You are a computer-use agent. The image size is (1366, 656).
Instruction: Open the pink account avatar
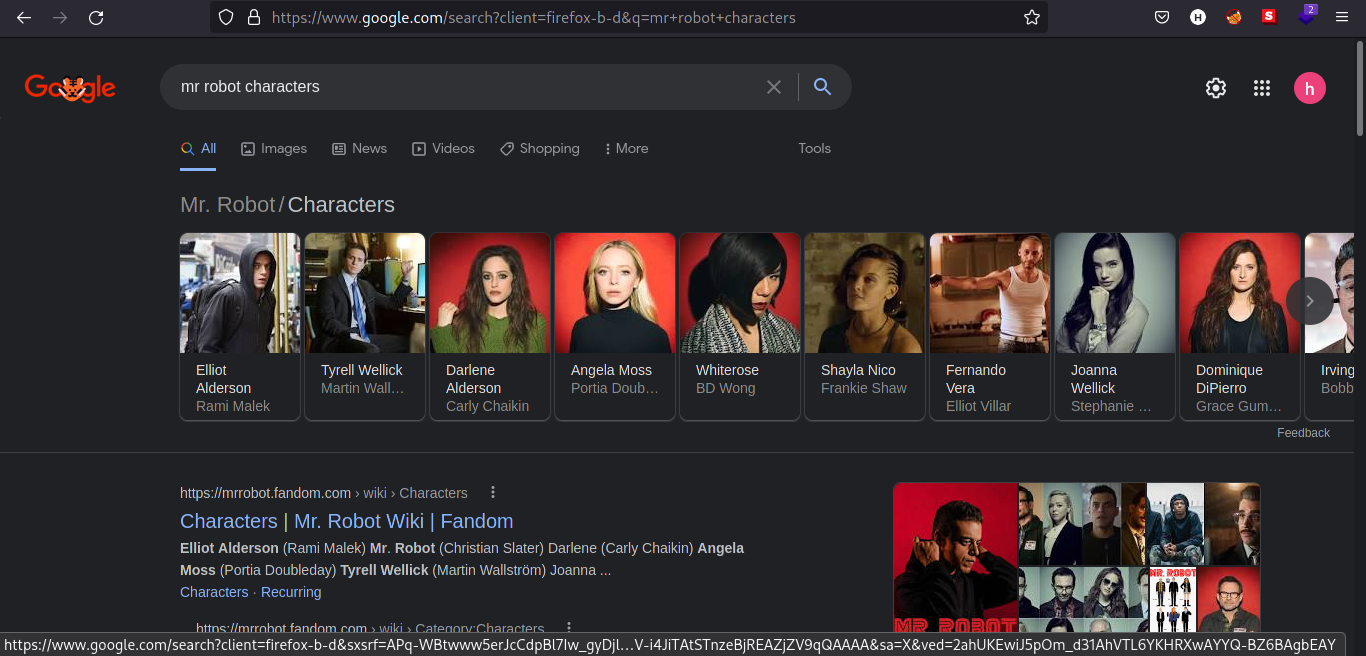coord(1310,88)
